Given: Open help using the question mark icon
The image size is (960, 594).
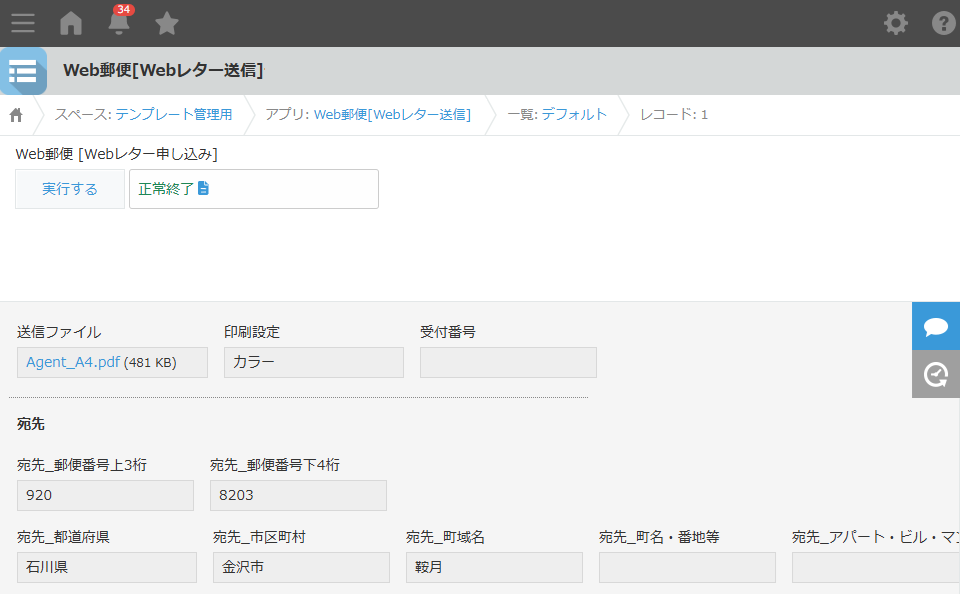Looking at the screenshot, I should [x=942, y=22].
